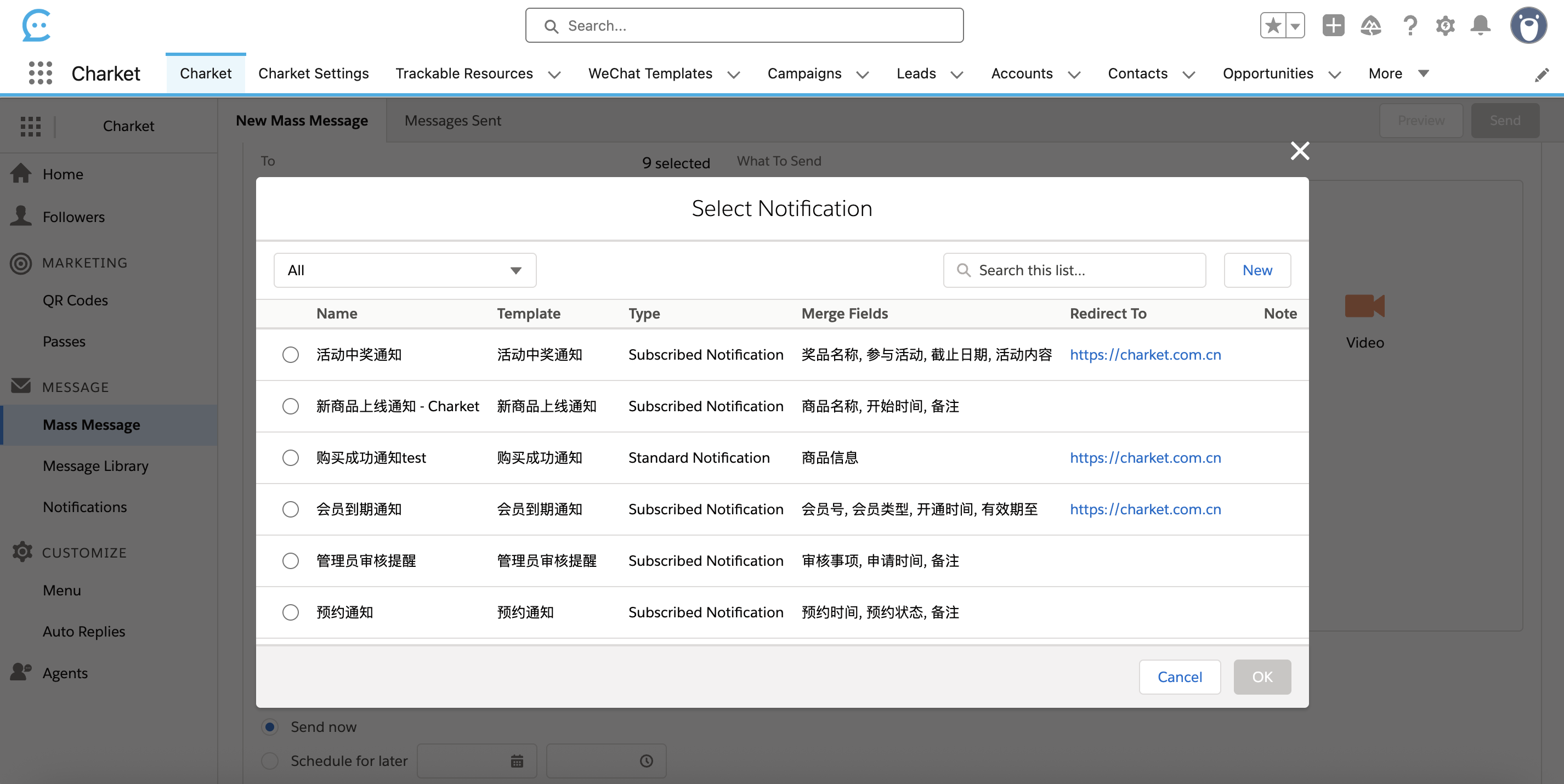Select the 活动中奖通知 radio button

tap(290, 354)
